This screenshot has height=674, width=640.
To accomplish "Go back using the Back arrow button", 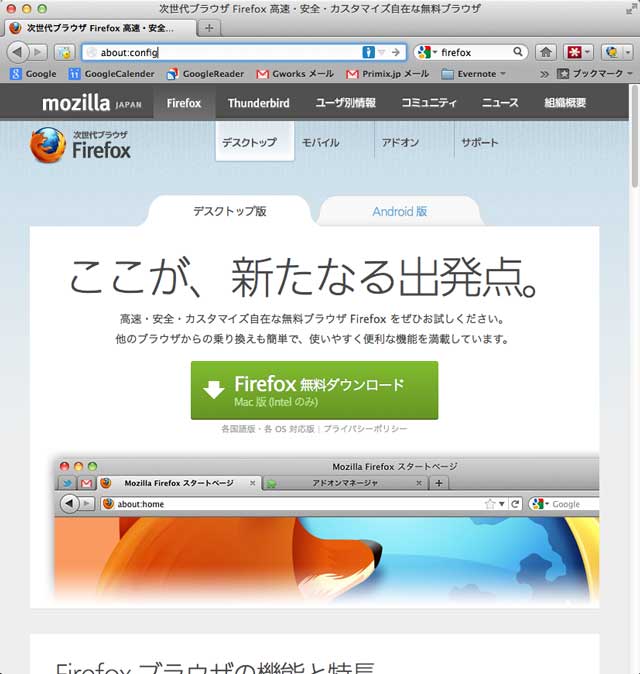I will tap(17, 52).
